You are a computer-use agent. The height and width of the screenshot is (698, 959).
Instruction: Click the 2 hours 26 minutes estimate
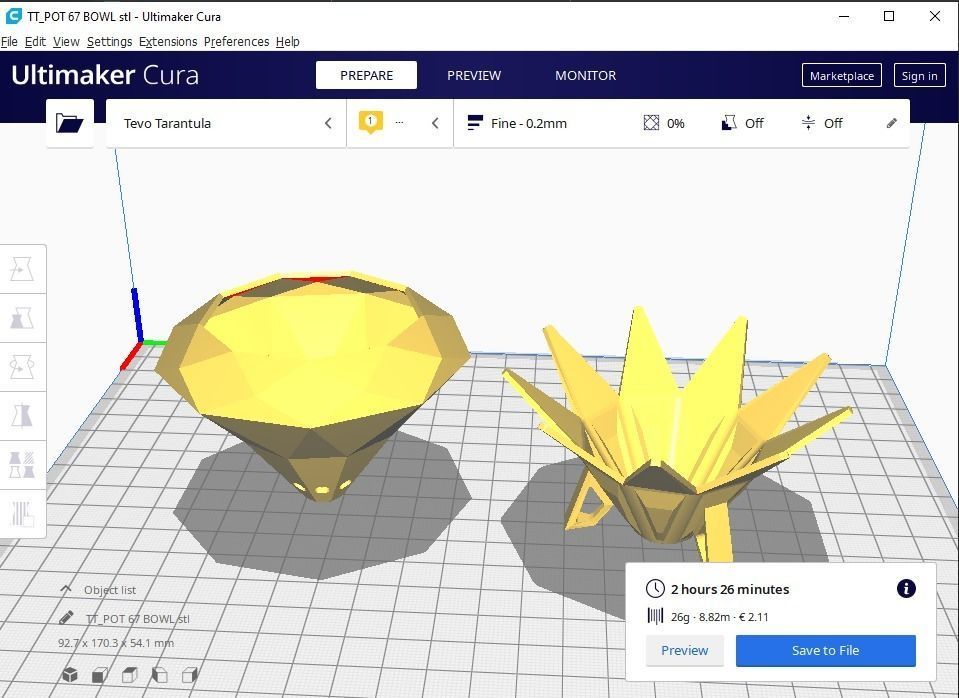[730, 589]
